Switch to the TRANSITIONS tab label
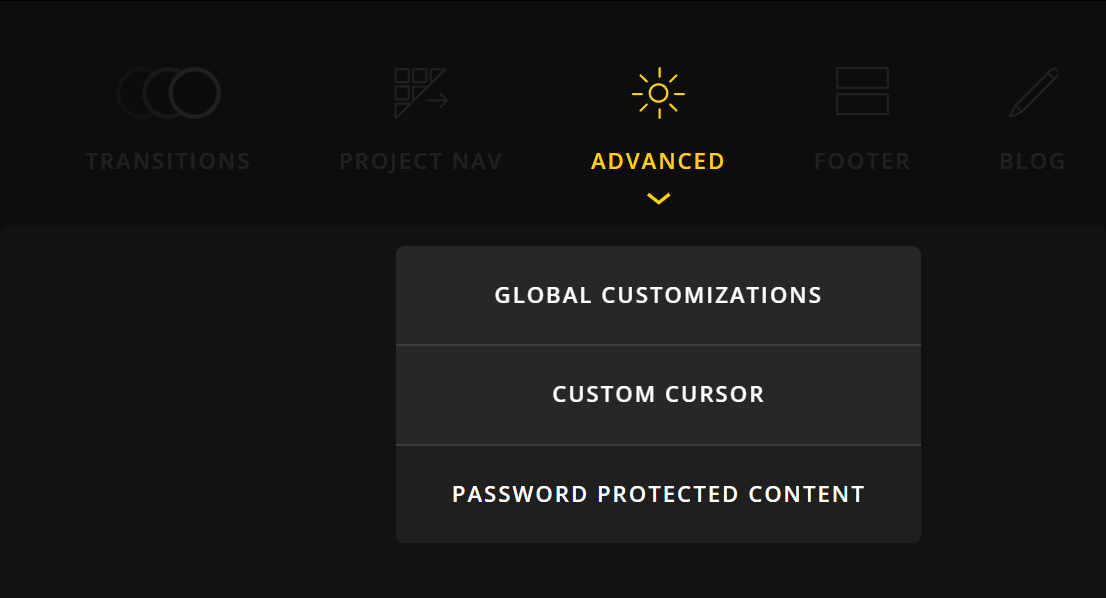 coord(168,161)
